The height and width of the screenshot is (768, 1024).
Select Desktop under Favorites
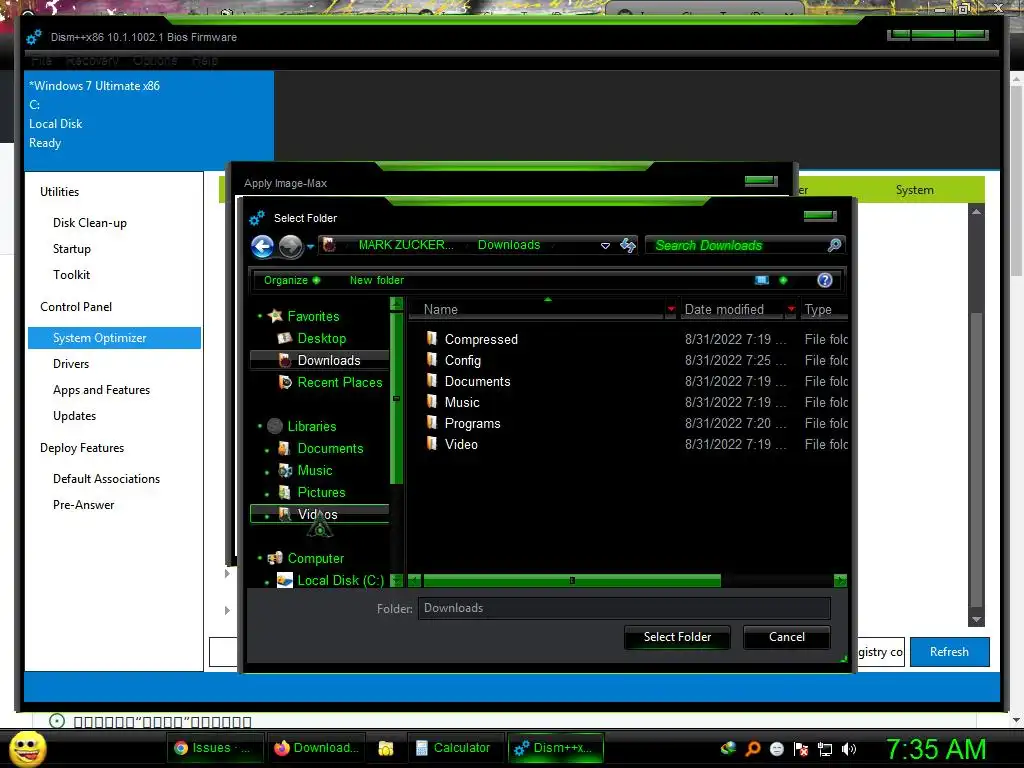(321, 338)
